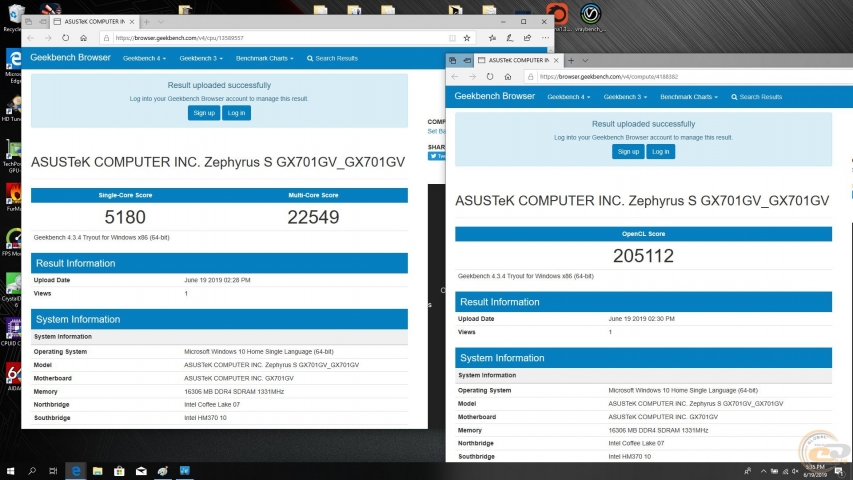Expand Geekbench 3 menu in left window
The image size is (853, 480).
pyautogui.click(x=201, y=58)
